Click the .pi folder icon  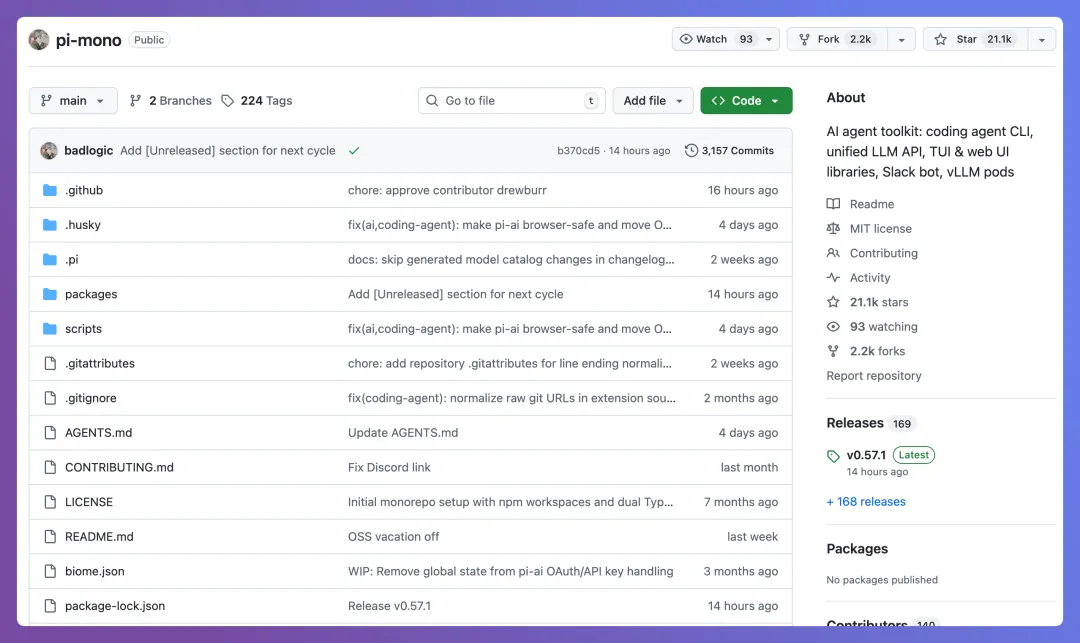point(50,260)
